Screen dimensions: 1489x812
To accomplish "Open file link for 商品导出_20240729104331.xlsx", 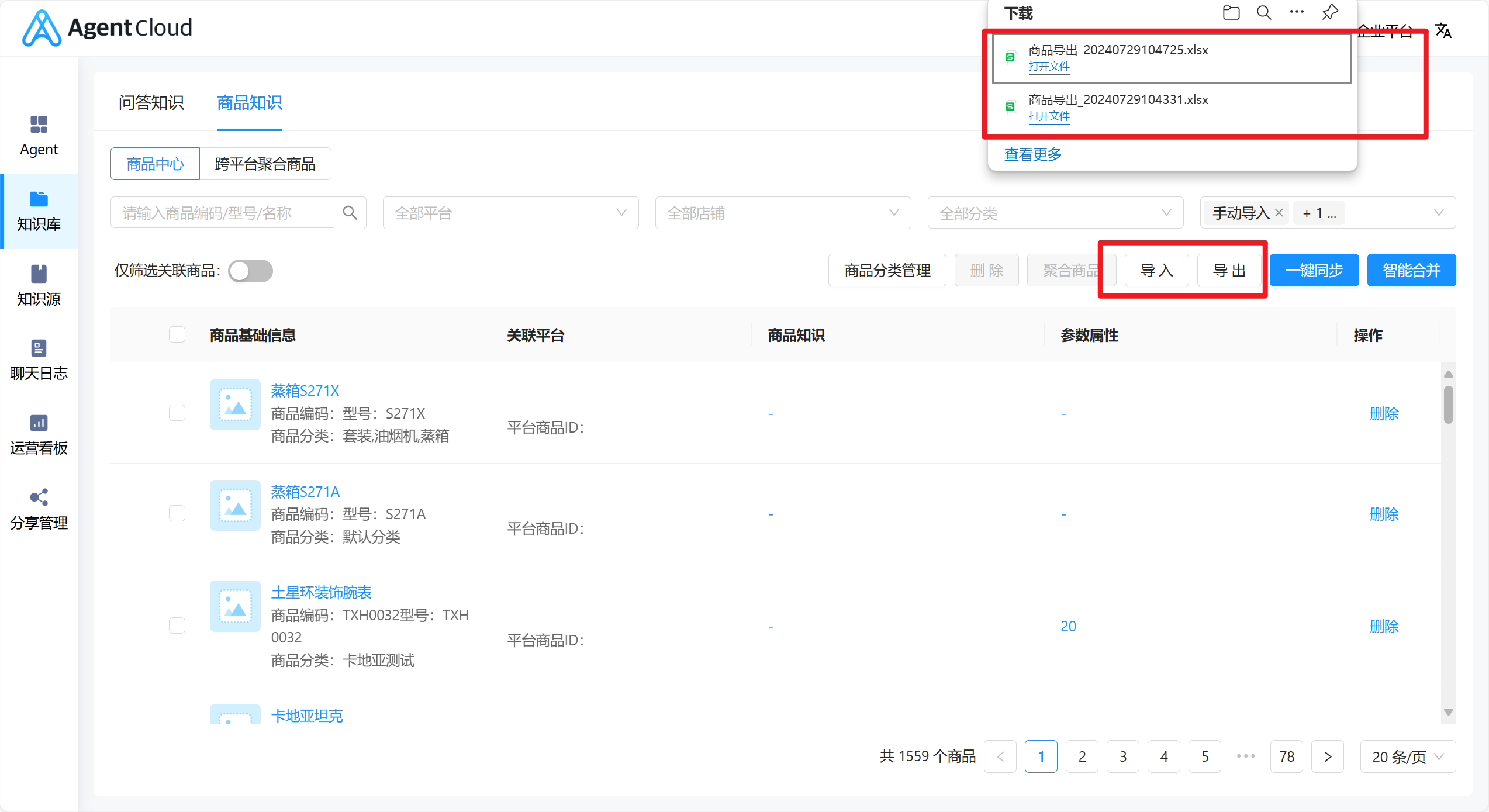I will pos(1049,116).
